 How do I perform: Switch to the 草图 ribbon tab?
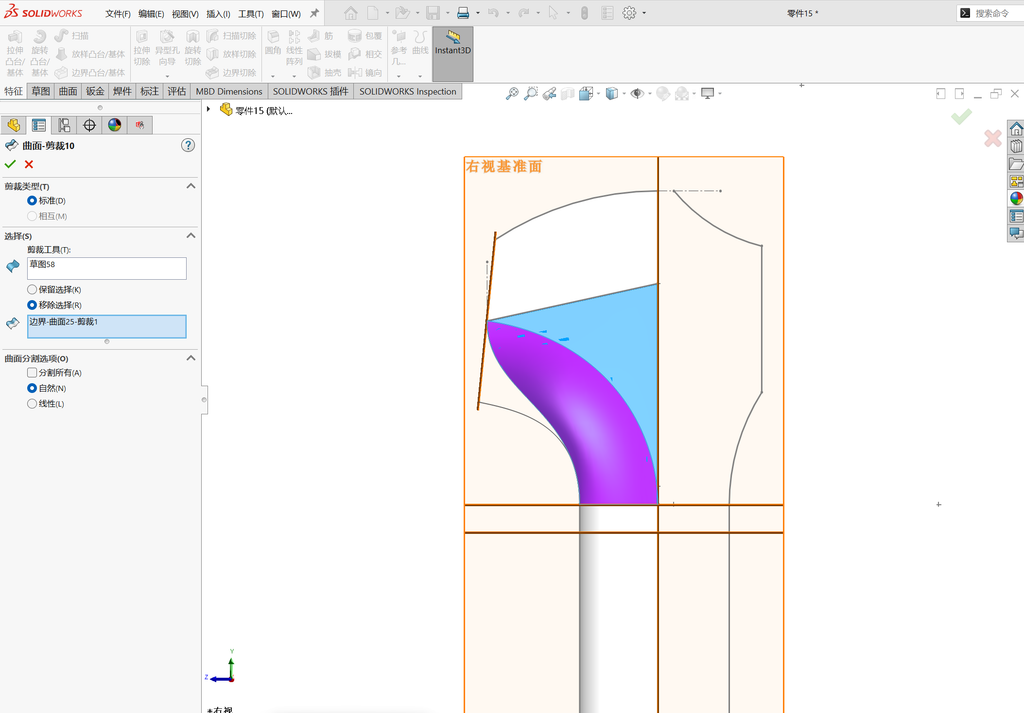pos(40,91)
